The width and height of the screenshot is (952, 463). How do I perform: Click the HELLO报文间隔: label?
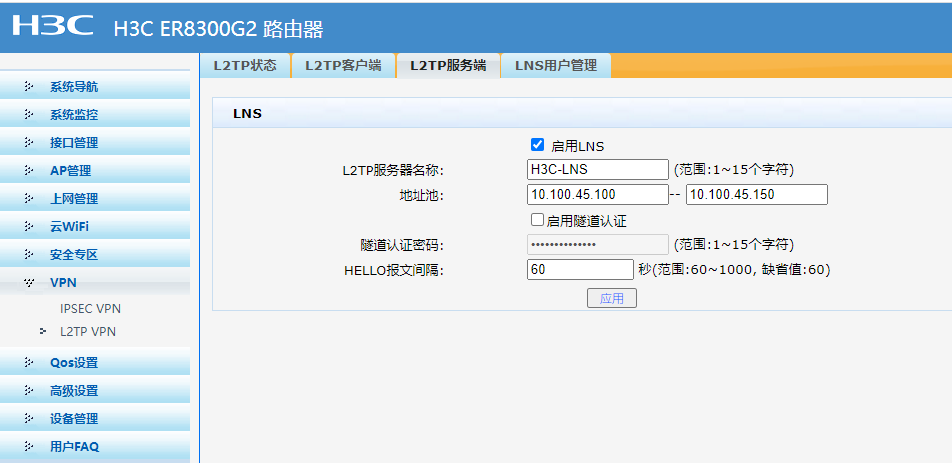pos(394,271)
